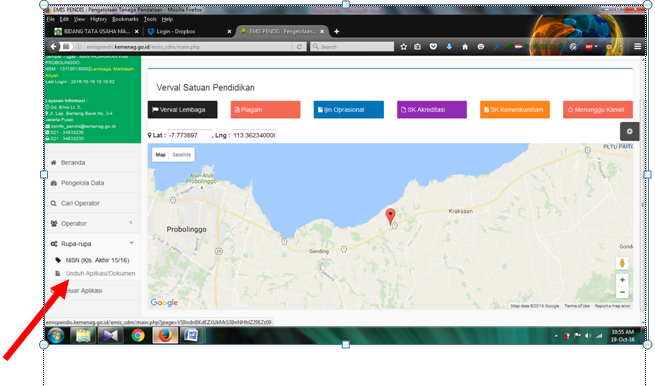Viewport: 655px width, 386px height.
Task: Show hidden tray icons arrow
Action: (x=556, y=336)
